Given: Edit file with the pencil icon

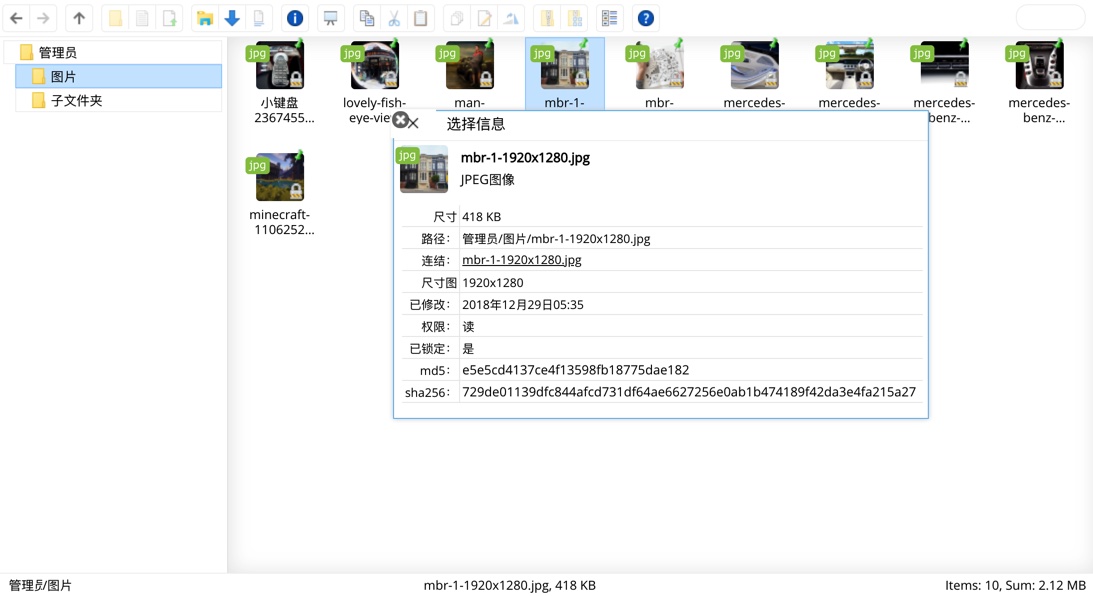Looking at the screenshot, I should click(x=484, y=18).
